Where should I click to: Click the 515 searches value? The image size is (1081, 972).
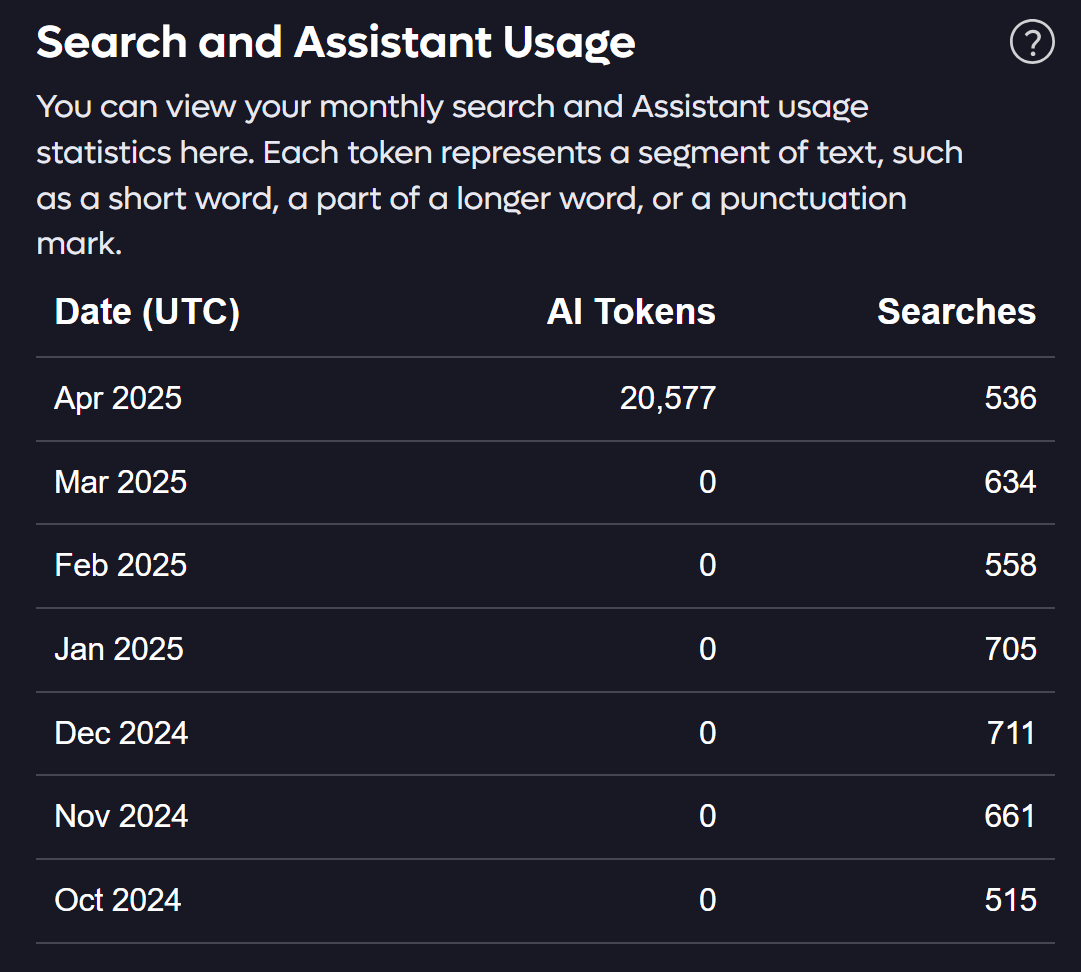coord(1010,900)
